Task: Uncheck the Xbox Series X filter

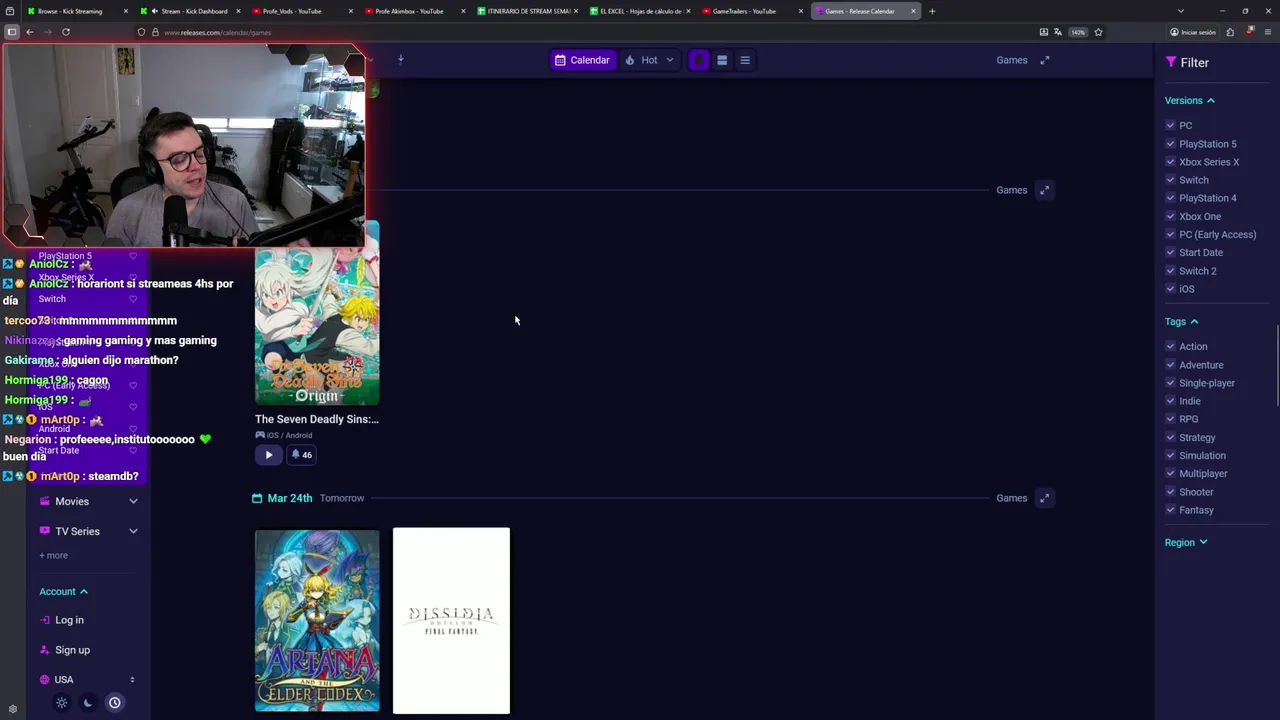Action: [x=1170, y=161]
